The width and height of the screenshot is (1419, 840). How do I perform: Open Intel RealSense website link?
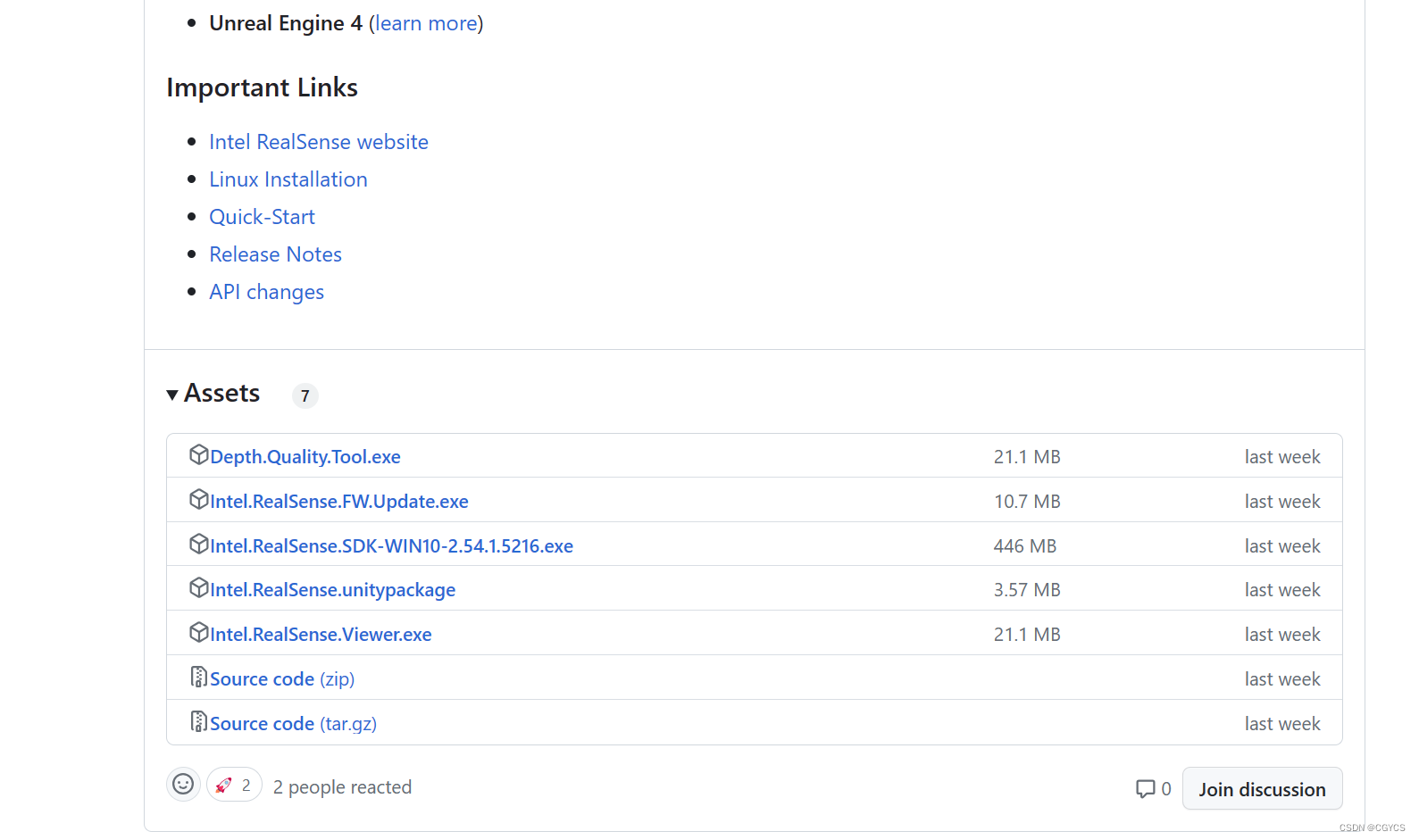click(x=319, y=142)
